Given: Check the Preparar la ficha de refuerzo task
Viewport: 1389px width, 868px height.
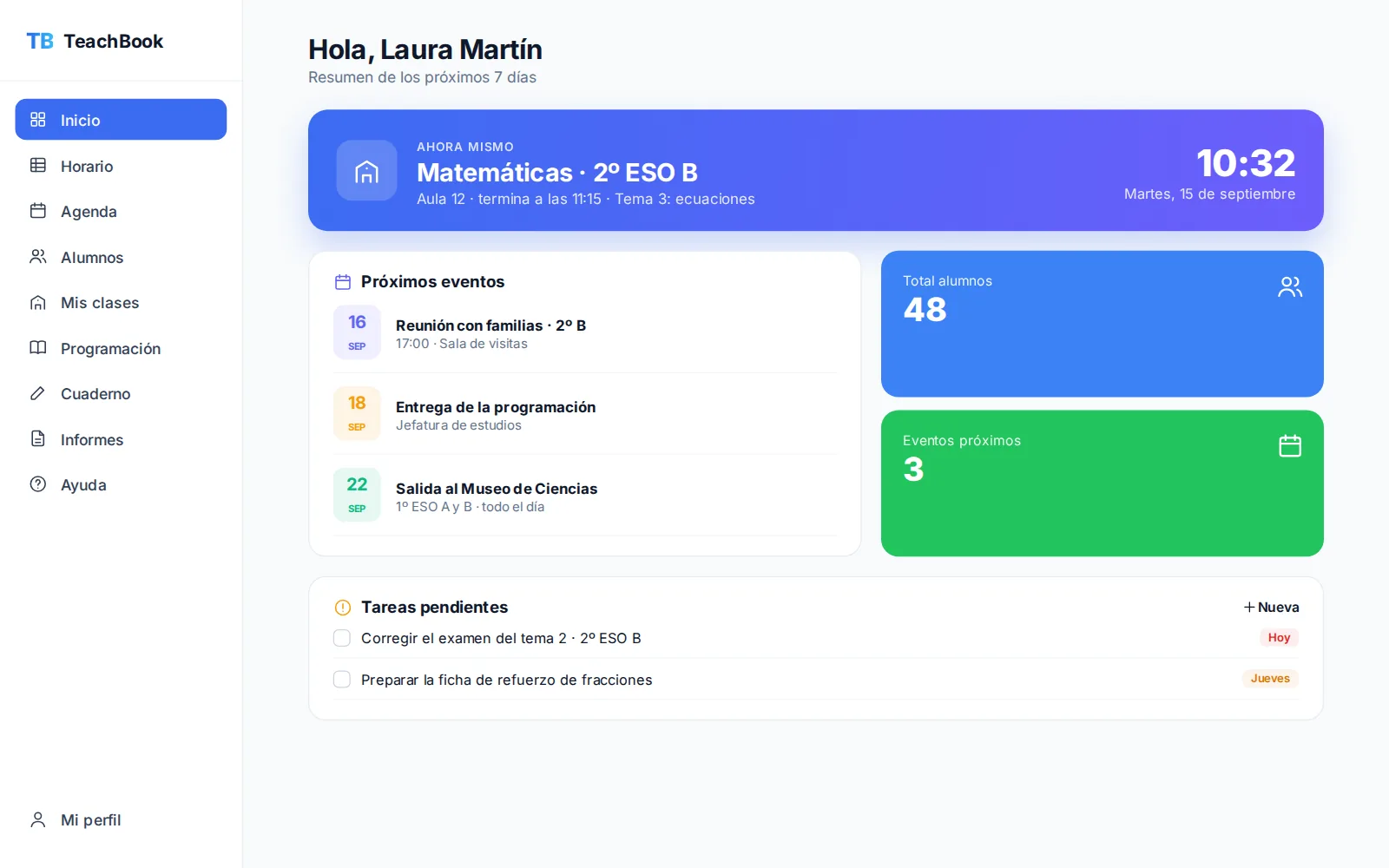Looking at the screenshot, I should point(342,680).
